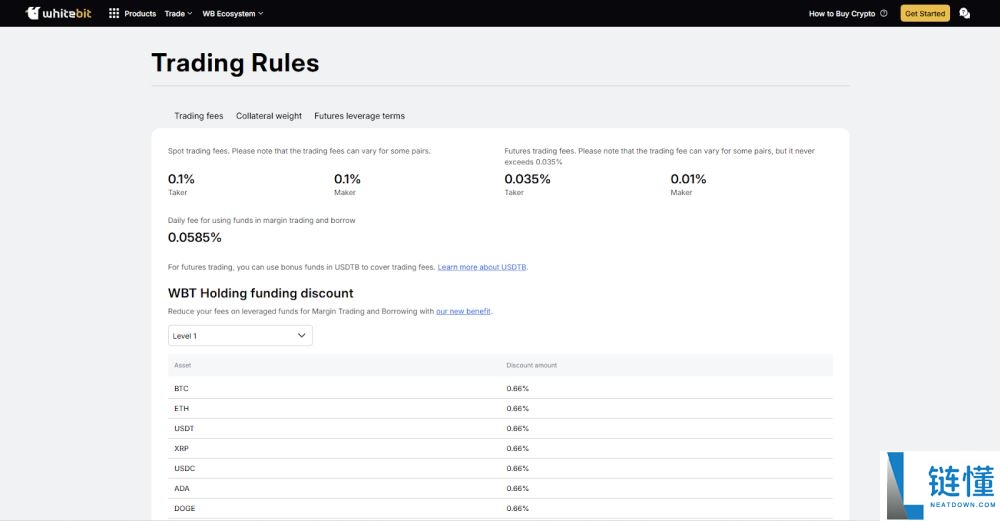1000x521 pixels.
Task: Select the ETH asset row
Action: coord(500,408)
